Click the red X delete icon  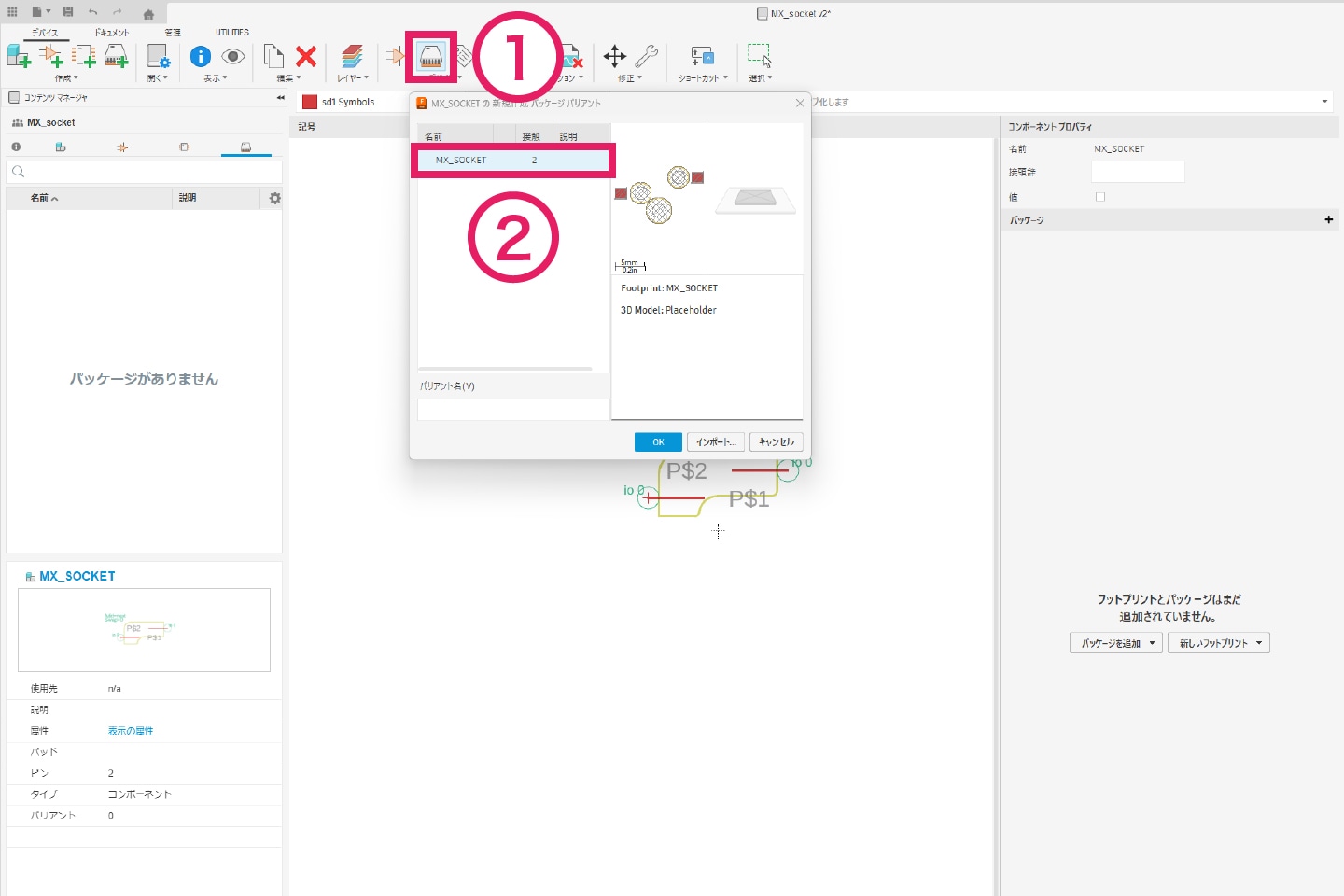[305, 57]
